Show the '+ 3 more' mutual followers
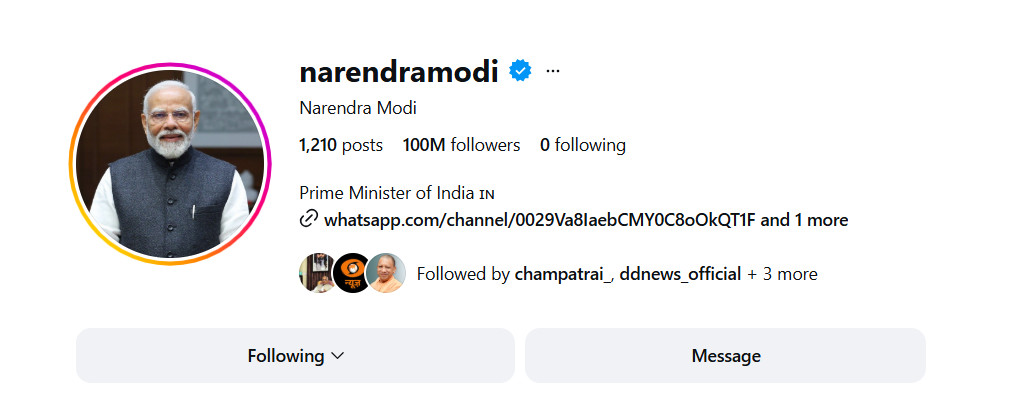1011x416 pixels. (x=782, y=274)
